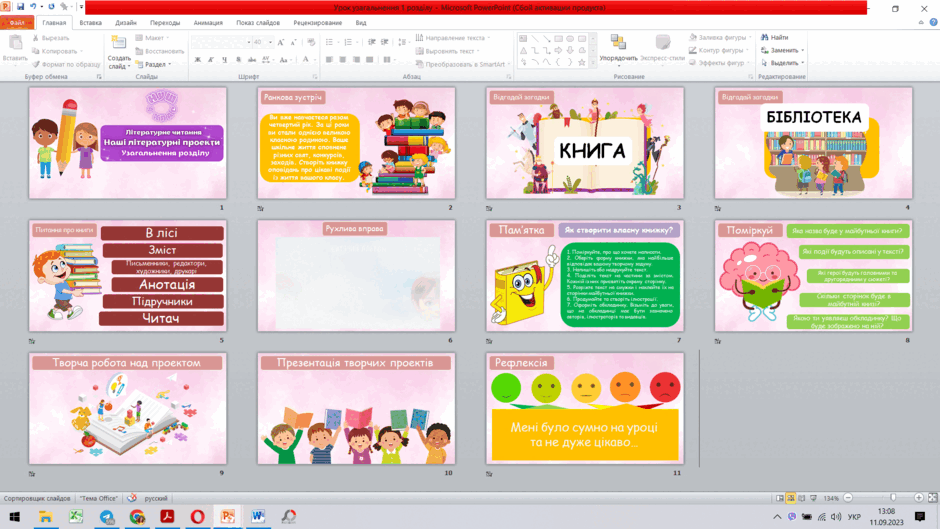The width and height of the screenshot is (940, 529).
Task: Click the Save icon in quick access toolbar
Action: (20, 7)
